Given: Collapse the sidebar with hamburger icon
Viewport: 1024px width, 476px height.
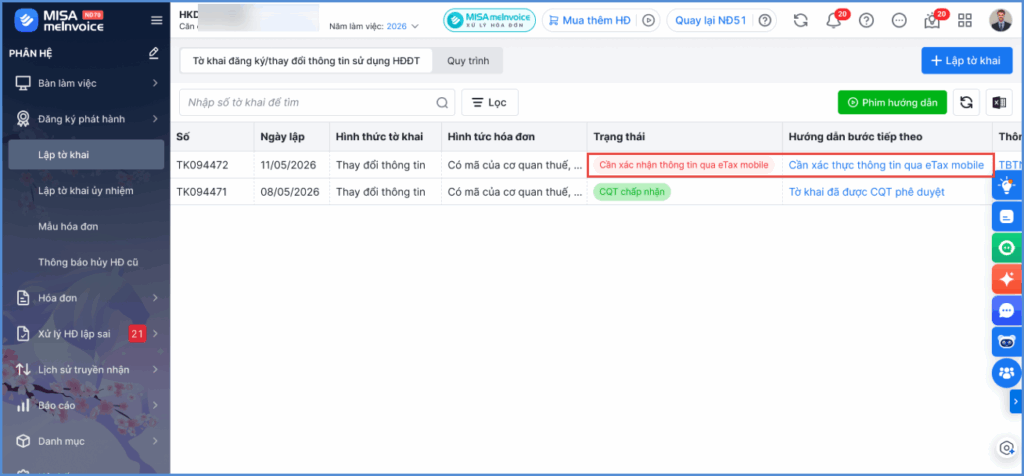Looking at the screenshot, I should point(157,20).
